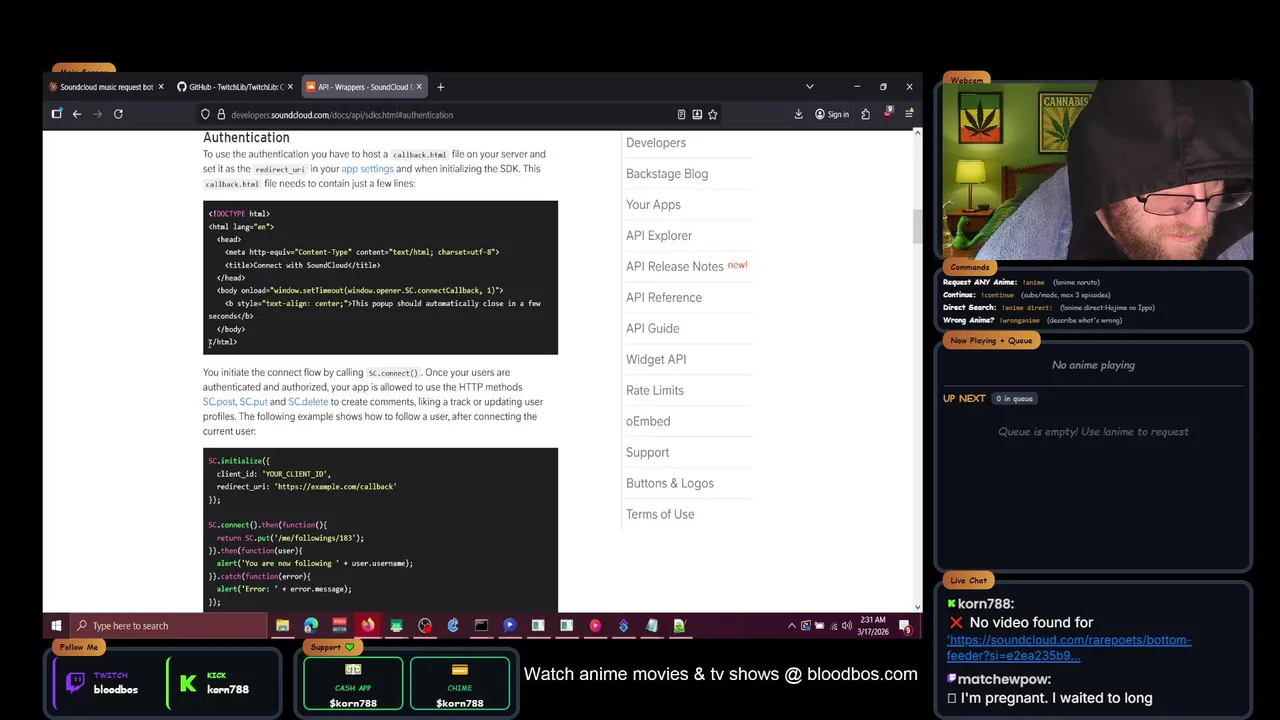Open Terms of Use link
The width and height of the screenshot is (1280, 720).
point(660,515)
